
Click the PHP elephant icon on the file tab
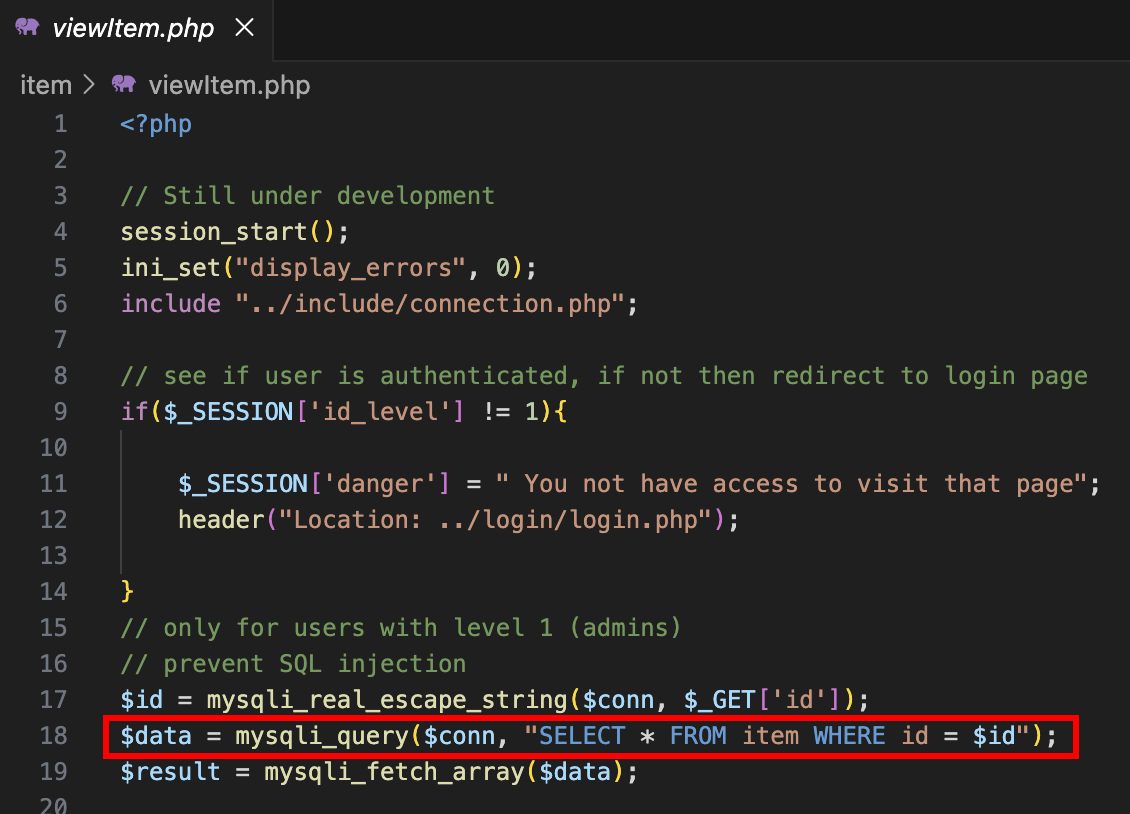click(28, 27)
